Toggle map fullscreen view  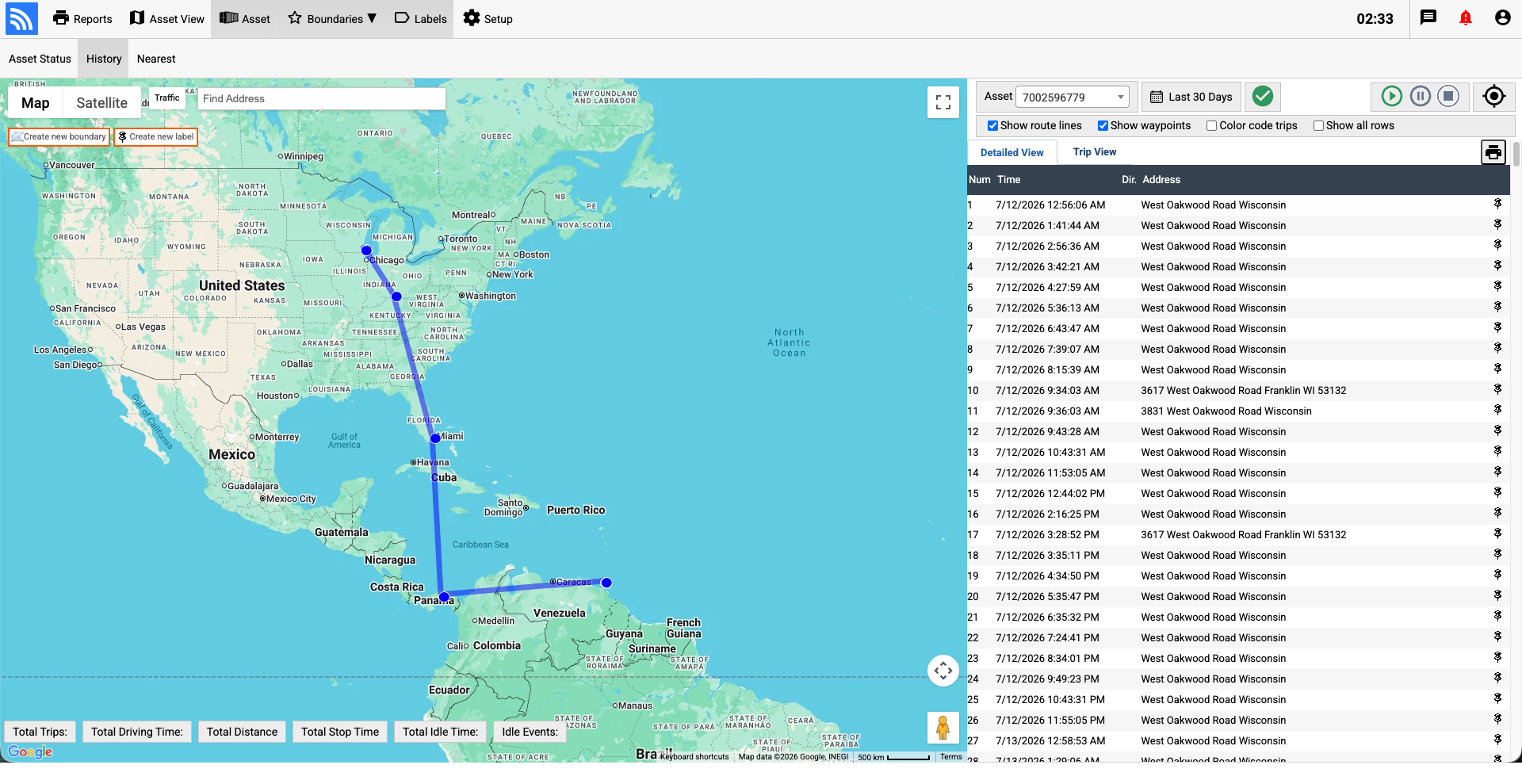click(x=943, y=102)
